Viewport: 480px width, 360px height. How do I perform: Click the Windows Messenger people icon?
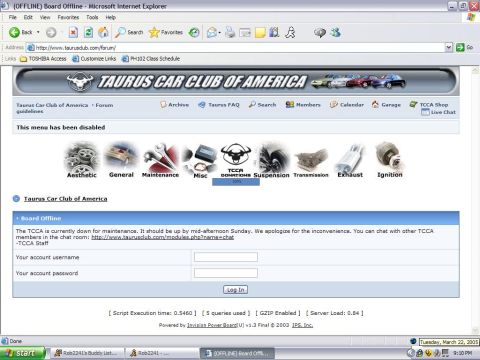click(335, 32)
